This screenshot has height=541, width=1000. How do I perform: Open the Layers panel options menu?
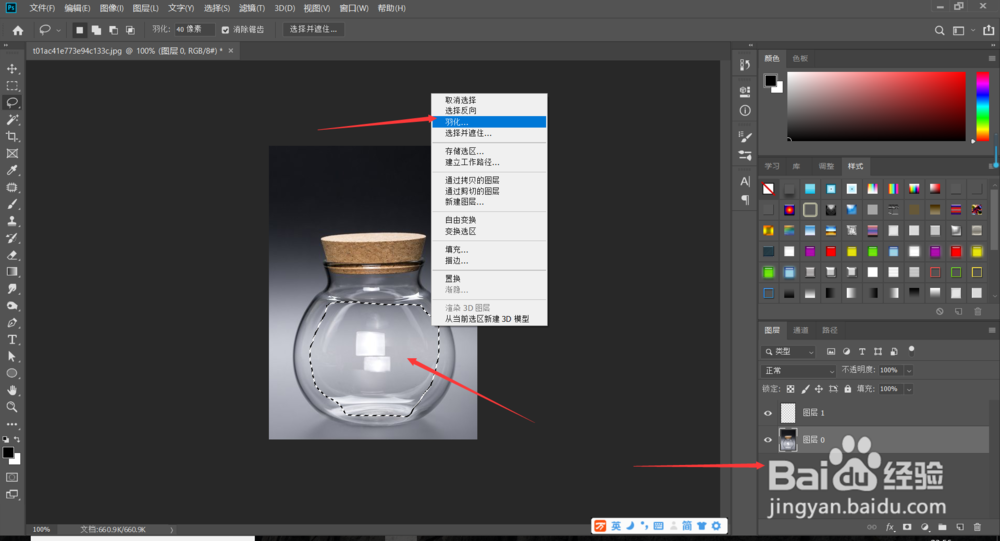[992, 330]
